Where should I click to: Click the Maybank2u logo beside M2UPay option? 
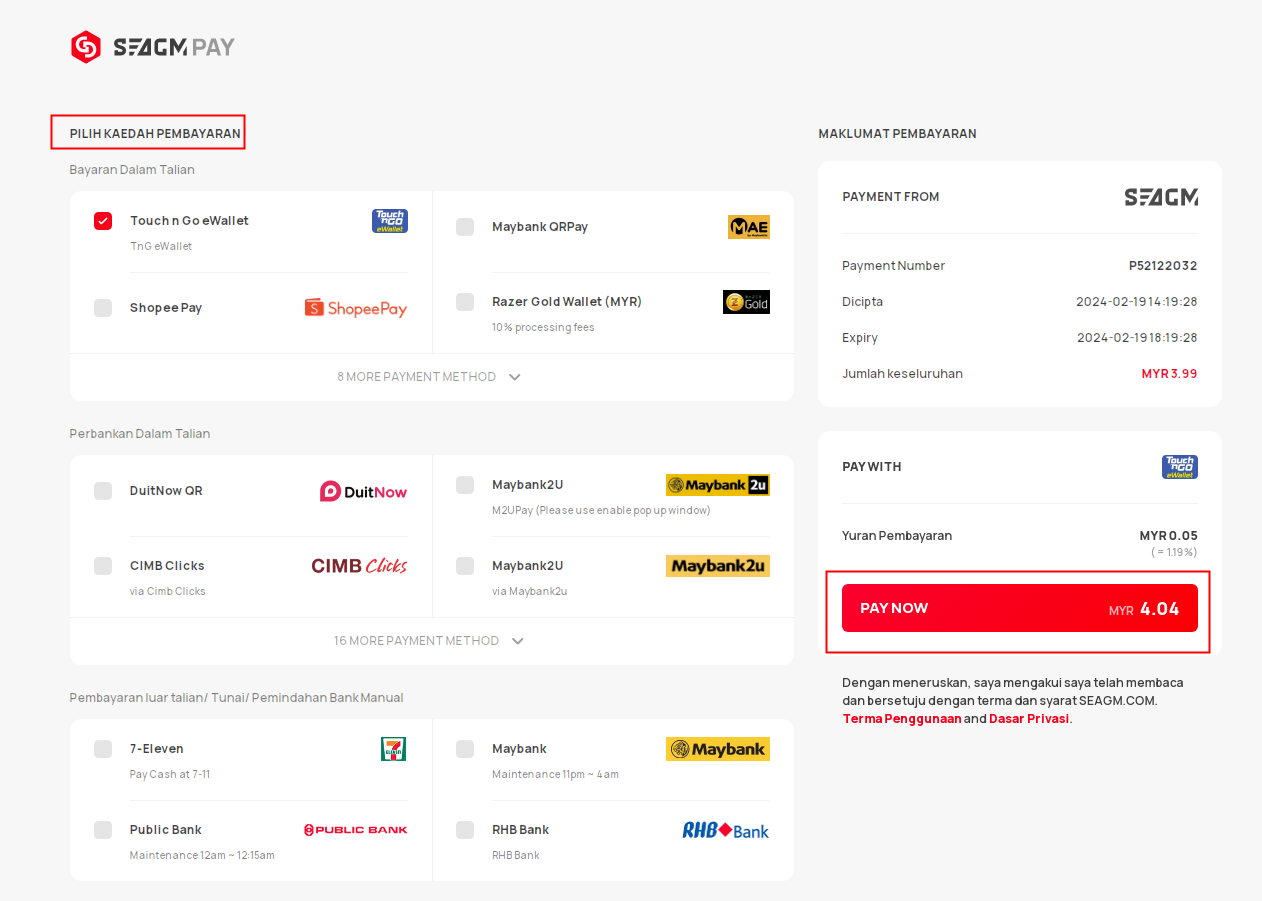718,485
